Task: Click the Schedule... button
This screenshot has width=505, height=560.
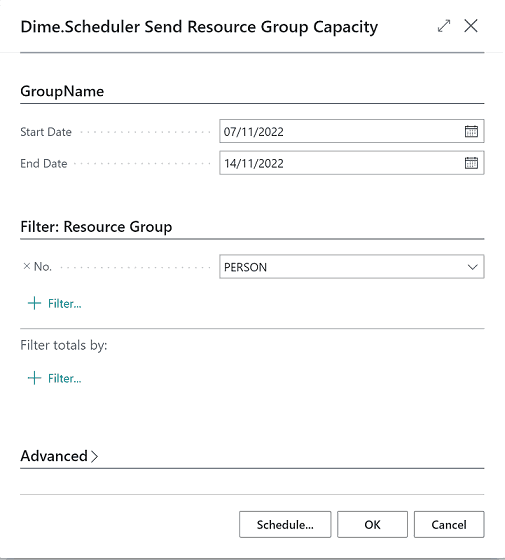Action: [x=285, y=524]
